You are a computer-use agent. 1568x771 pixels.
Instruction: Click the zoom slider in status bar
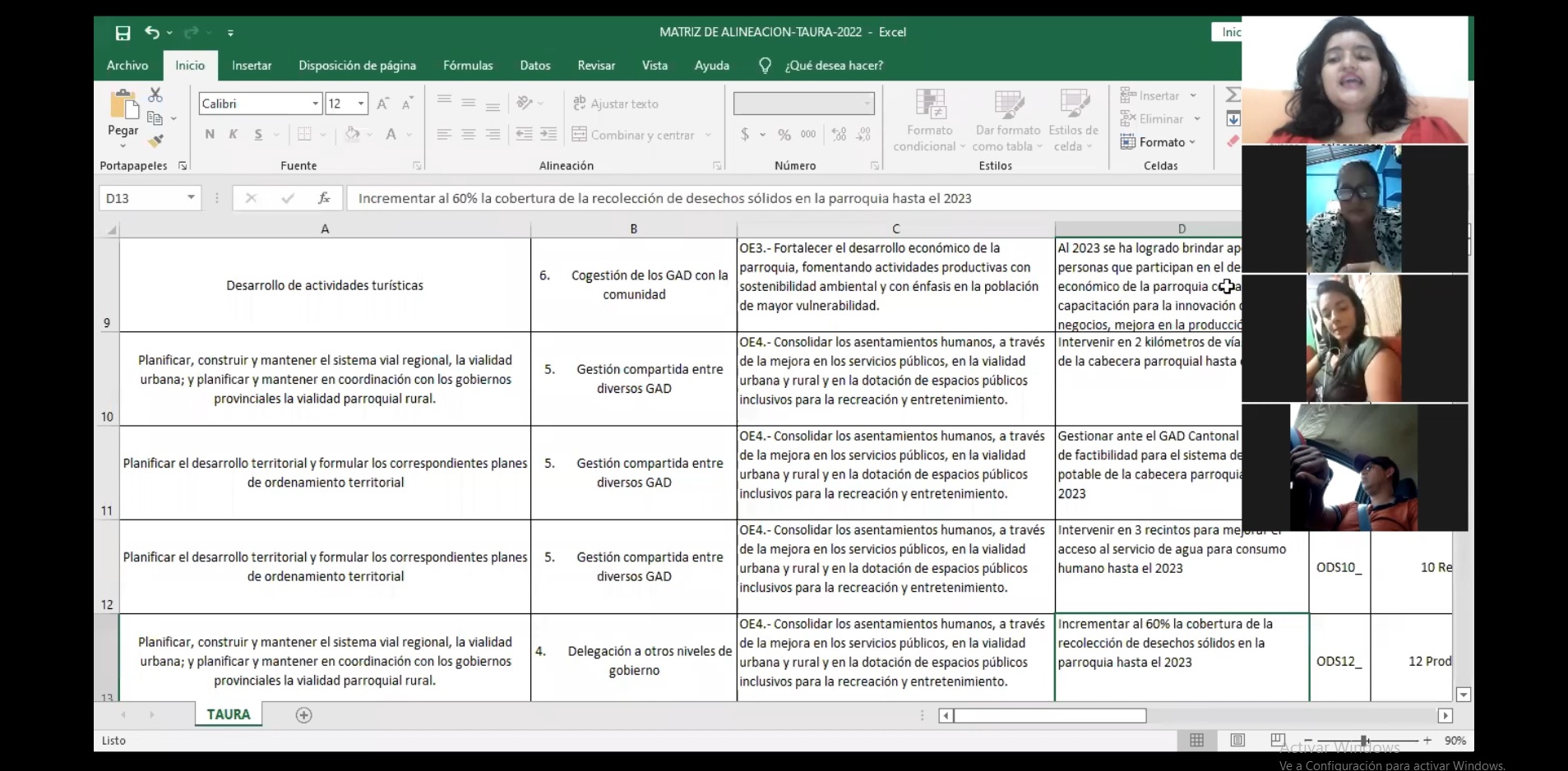(x=1364, y=741)
